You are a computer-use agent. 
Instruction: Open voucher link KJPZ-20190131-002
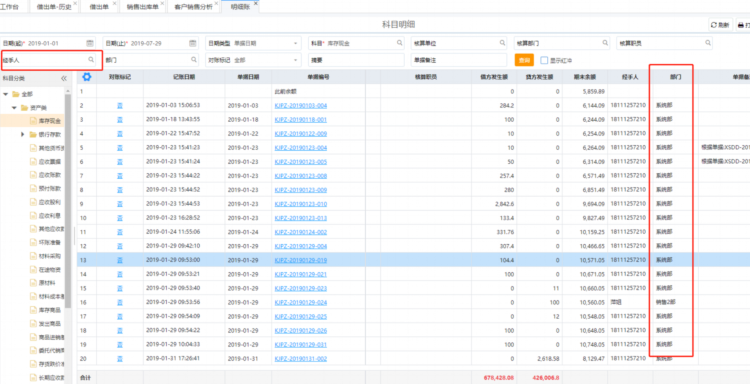coord(301,359)
